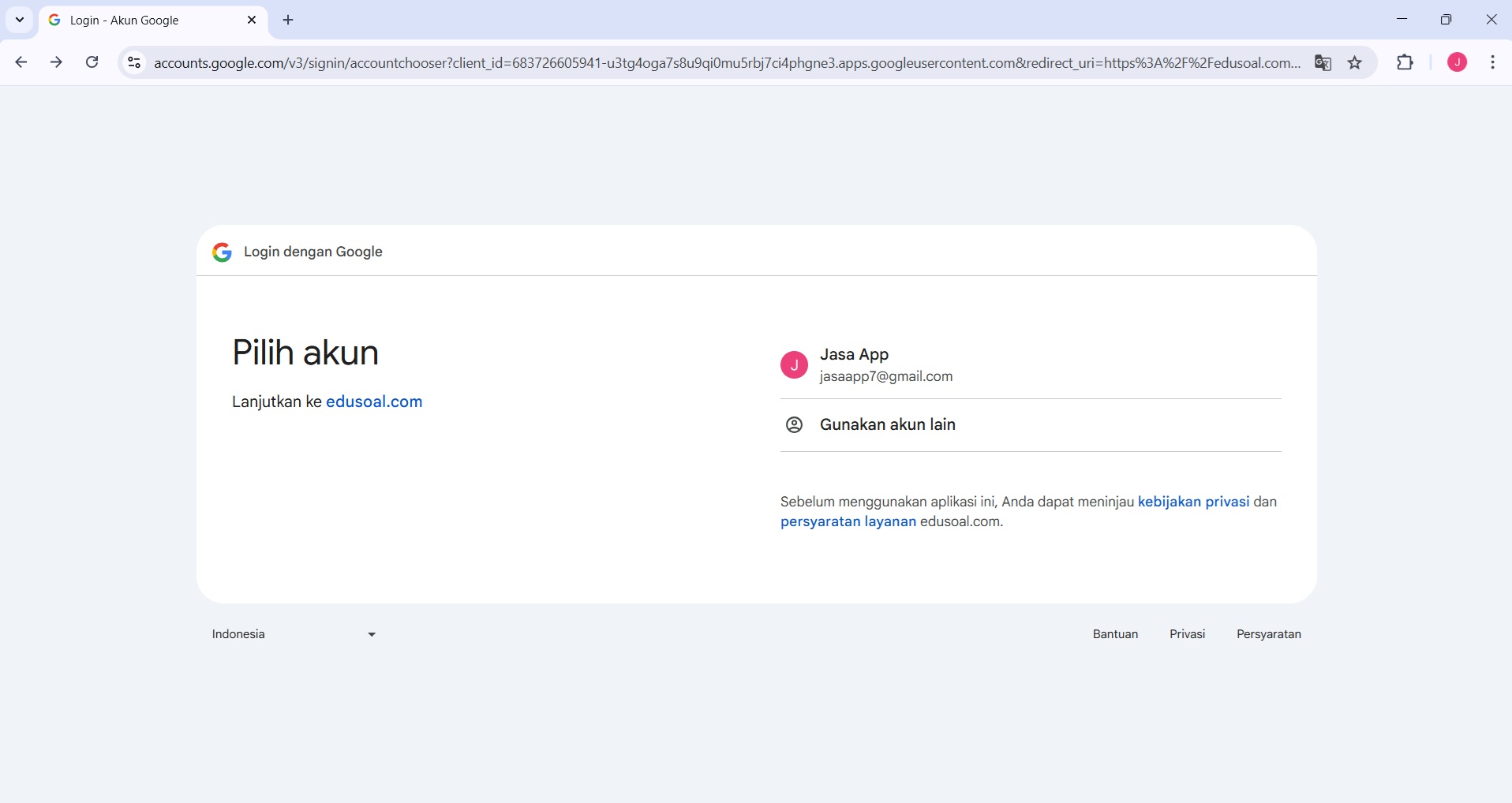
Task: Click the Chrome profile avatar
Action: (1457, 63)
